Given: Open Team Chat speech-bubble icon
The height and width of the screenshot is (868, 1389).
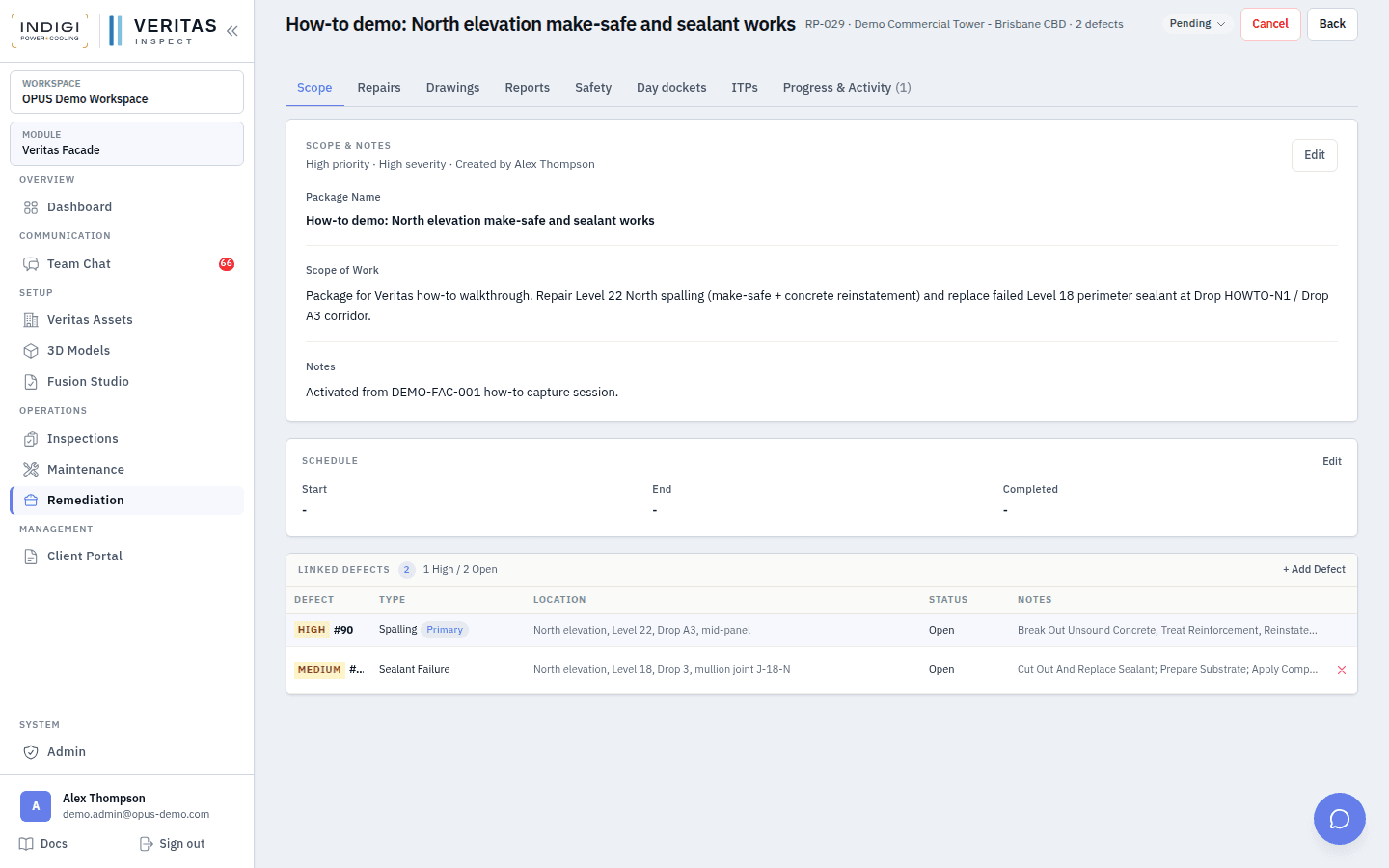Looking at the screenshot, I should tap(31, 264).
